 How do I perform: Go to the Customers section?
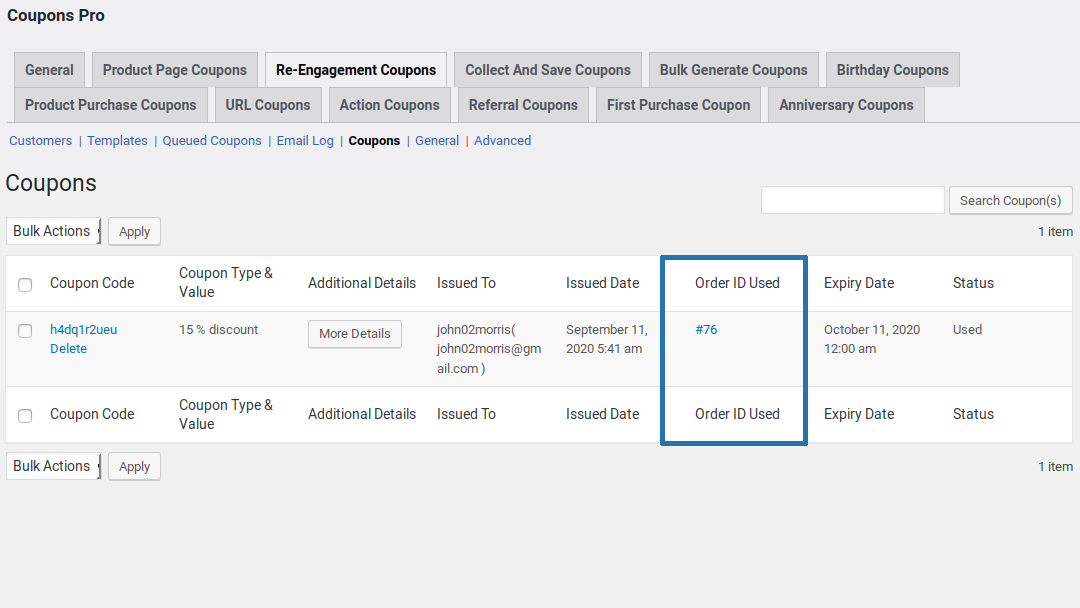[x=40, y=140]
